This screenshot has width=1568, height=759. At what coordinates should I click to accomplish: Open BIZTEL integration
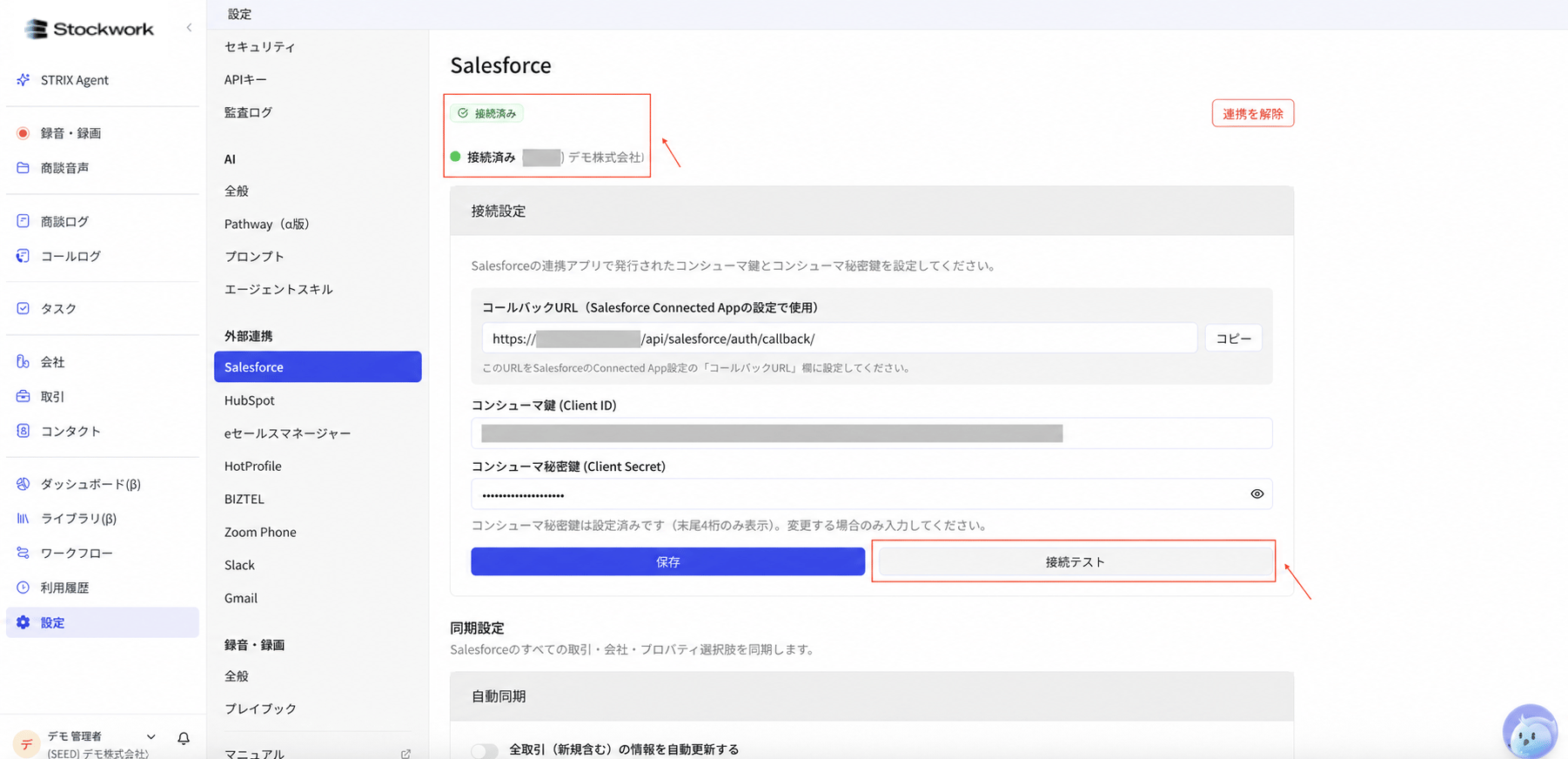[x=245, y=500]
